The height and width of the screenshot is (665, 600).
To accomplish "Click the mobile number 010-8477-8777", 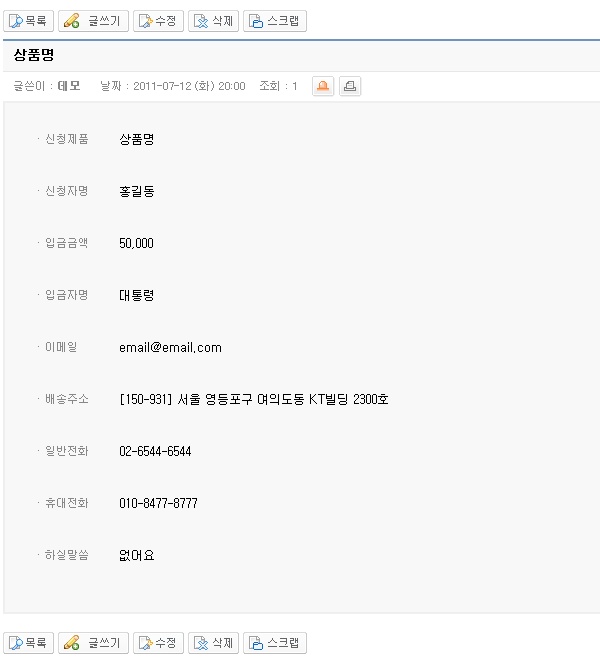I will tap(158, 503).
